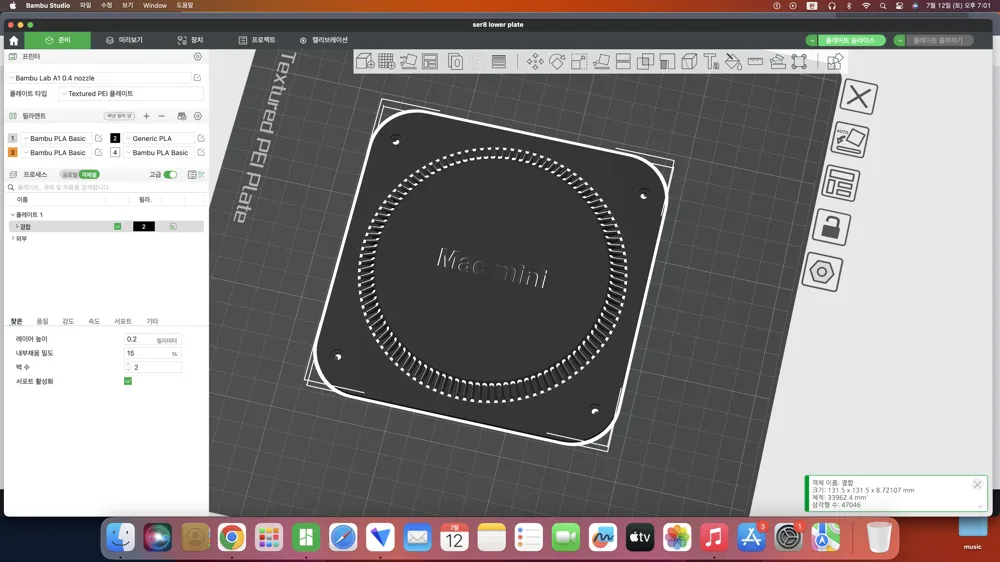Edit the Generic PLA filament preset
This screenshot has height=562, width=1000.
tap(201, 138)
